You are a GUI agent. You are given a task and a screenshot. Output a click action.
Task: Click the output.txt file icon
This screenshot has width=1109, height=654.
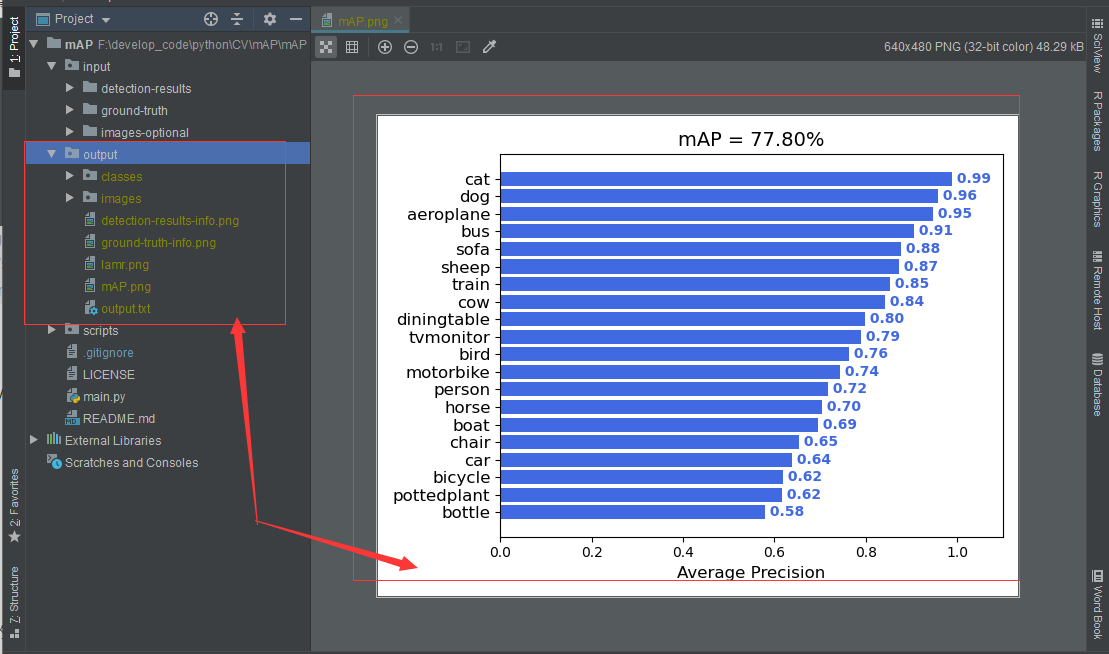click(x=91, y=308)
